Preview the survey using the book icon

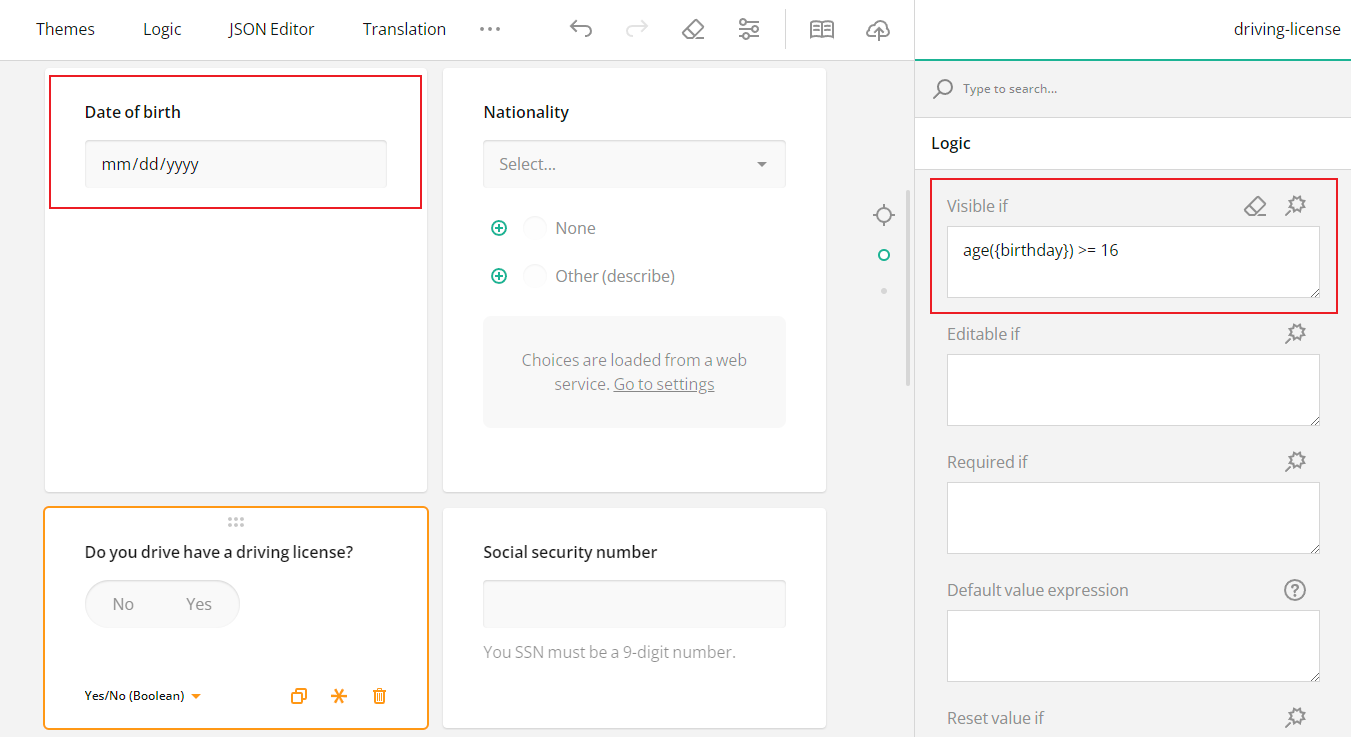point(822,29)
